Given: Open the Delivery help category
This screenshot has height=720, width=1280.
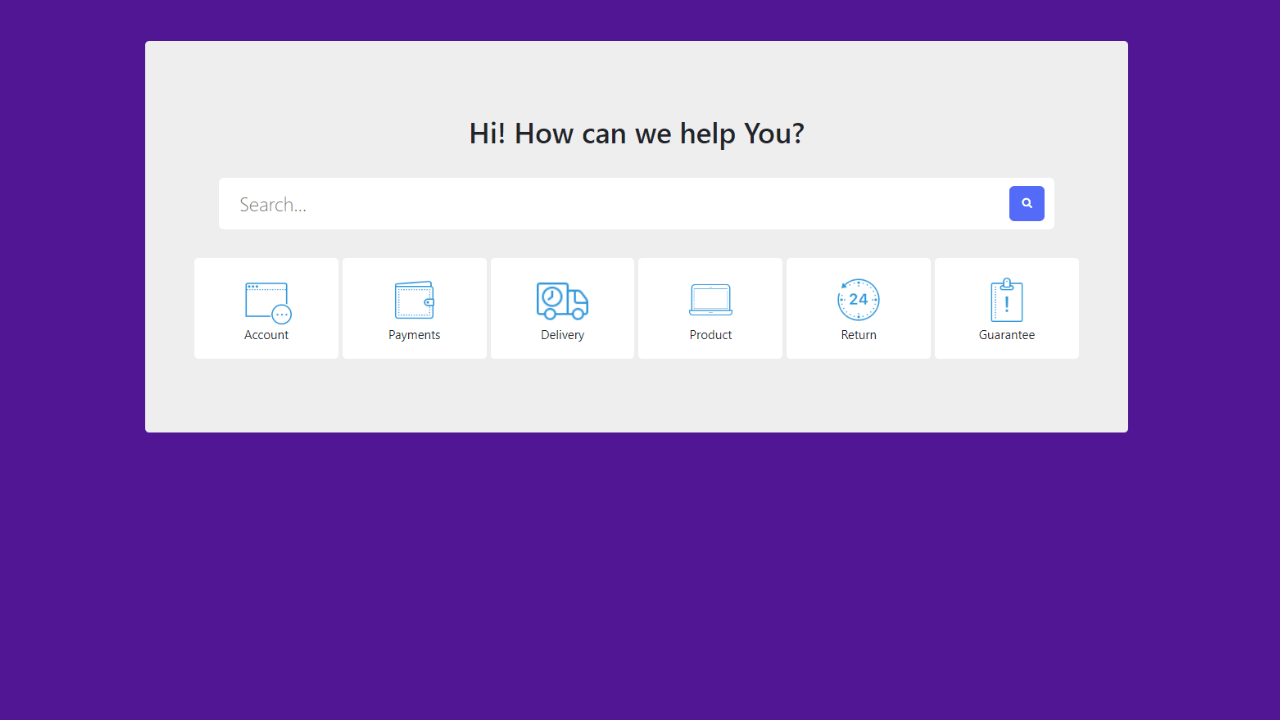Looking at the screenshot, I should [x=562, y=308].
